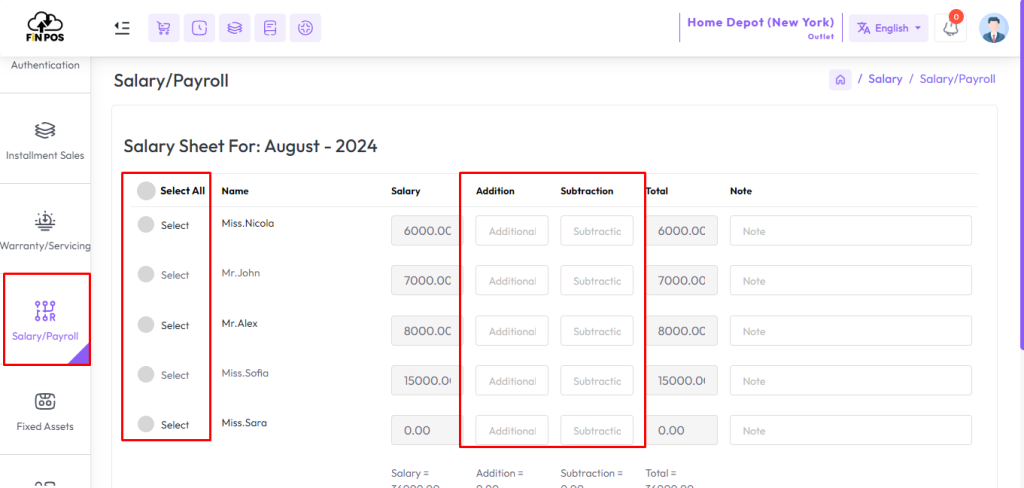The height and width of the screenshot is (488, 1024).
Task: Click the Warranty/Servicing sidebar icon
Action: pos(44,221)
